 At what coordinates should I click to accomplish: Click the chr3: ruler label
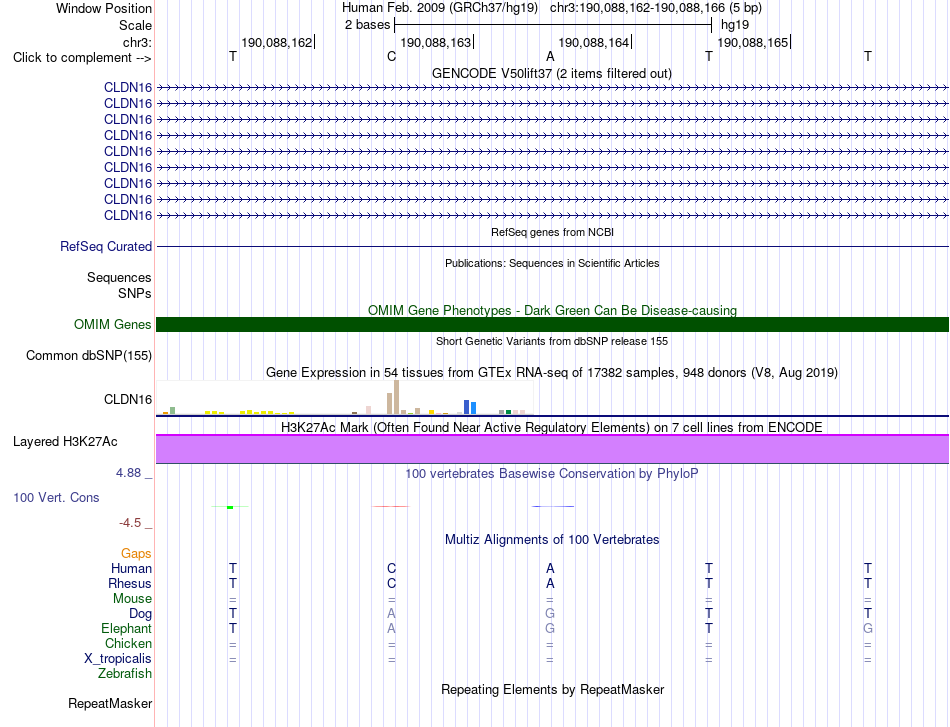click(137, 42)
